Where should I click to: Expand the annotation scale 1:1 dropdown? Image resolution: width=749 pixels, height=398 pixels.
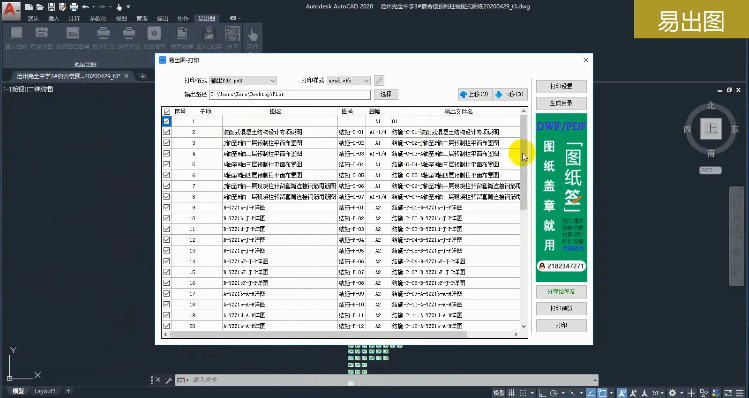(x=659, y=393)
